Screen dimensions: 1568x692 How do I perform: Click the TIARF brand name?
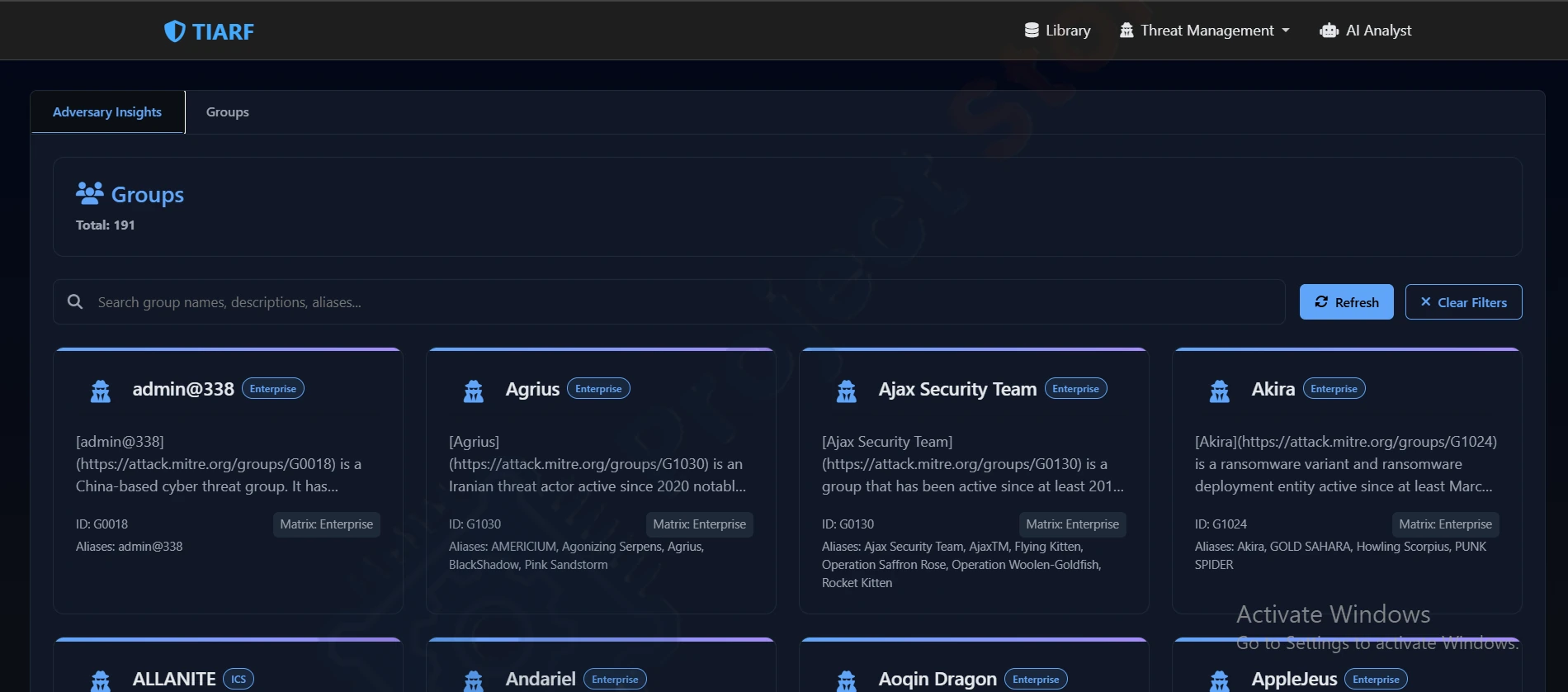(223, 31)
